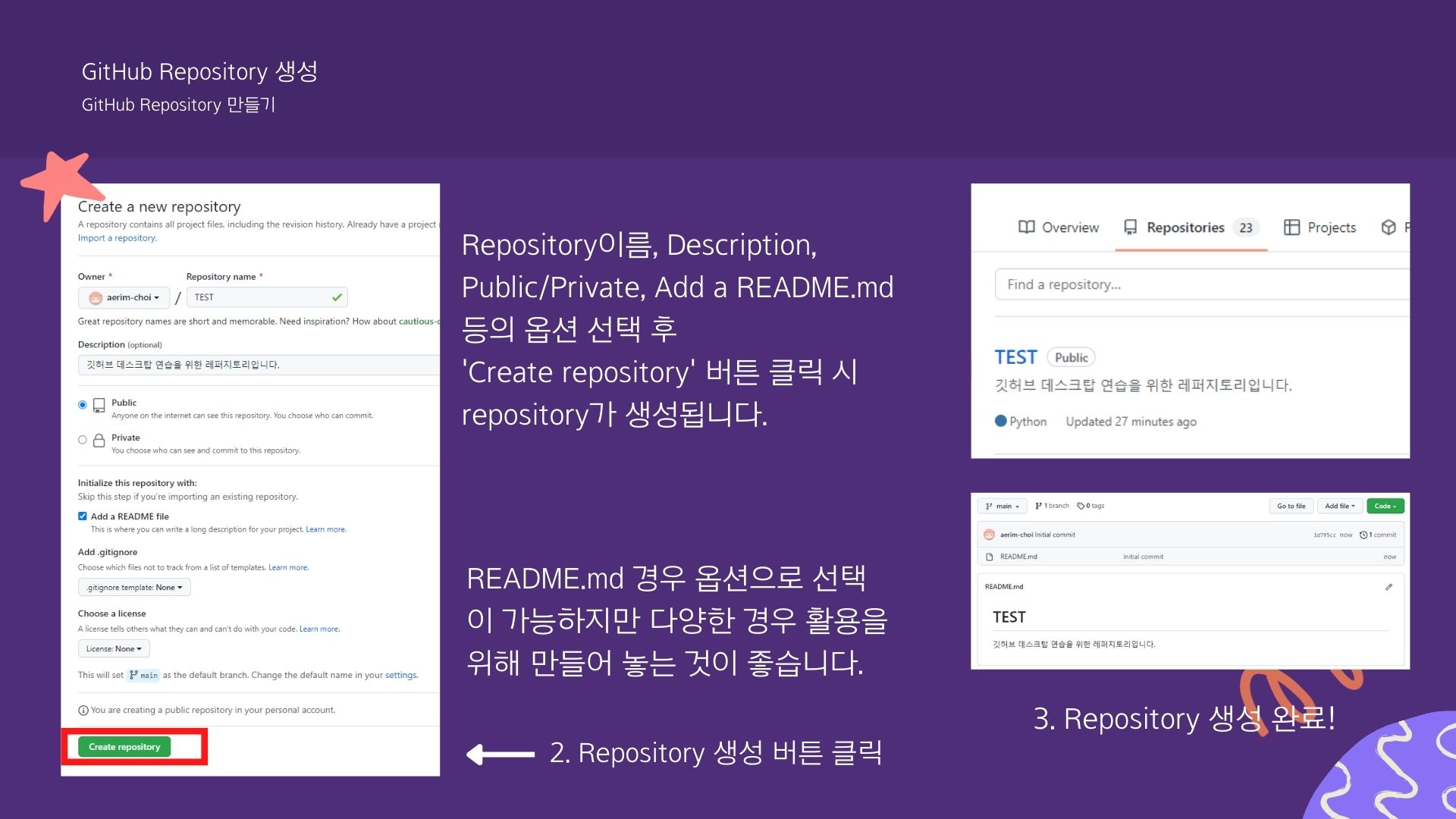Screen dimensions: 1456x819
Task: Select the Private radio button
Action: 83,440
